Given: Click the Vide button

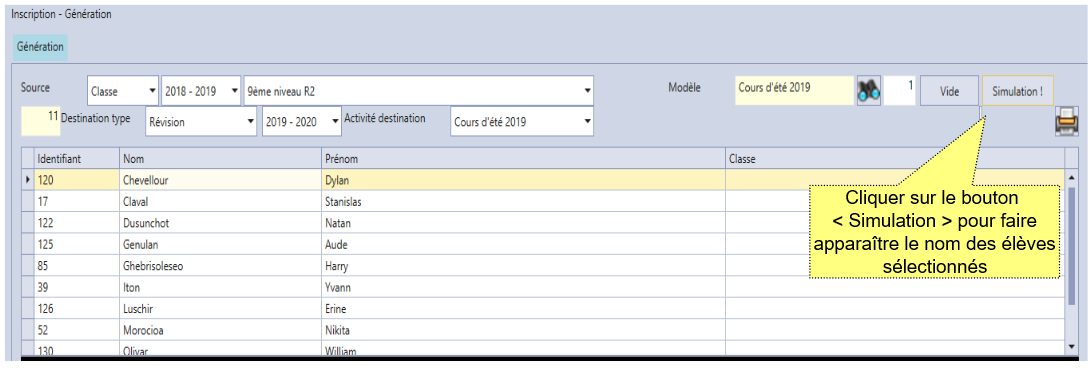Looking at the screenshot, I should coord(950,91).
